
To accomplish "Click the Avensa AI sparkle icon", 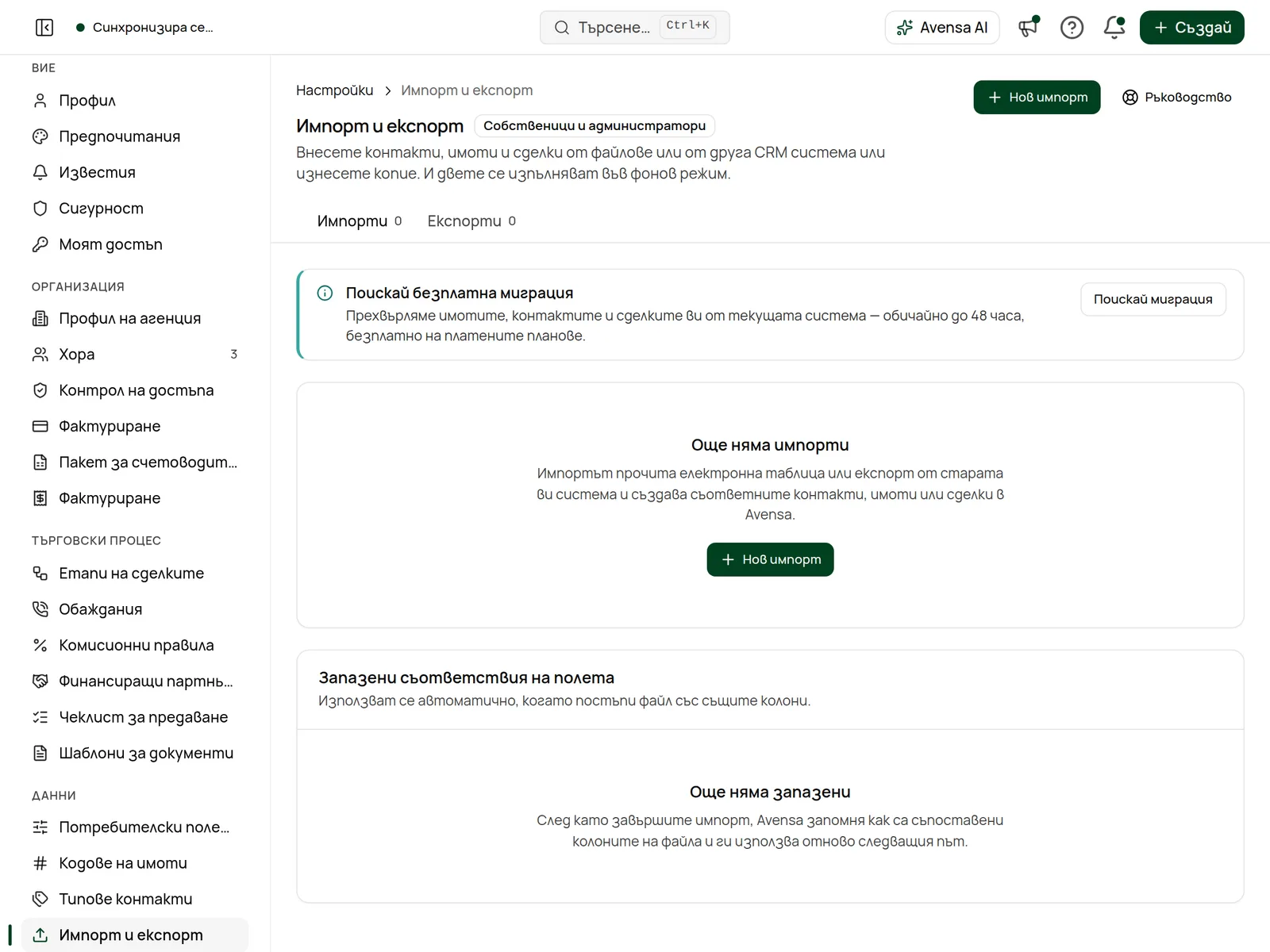I will pos(904,28).
